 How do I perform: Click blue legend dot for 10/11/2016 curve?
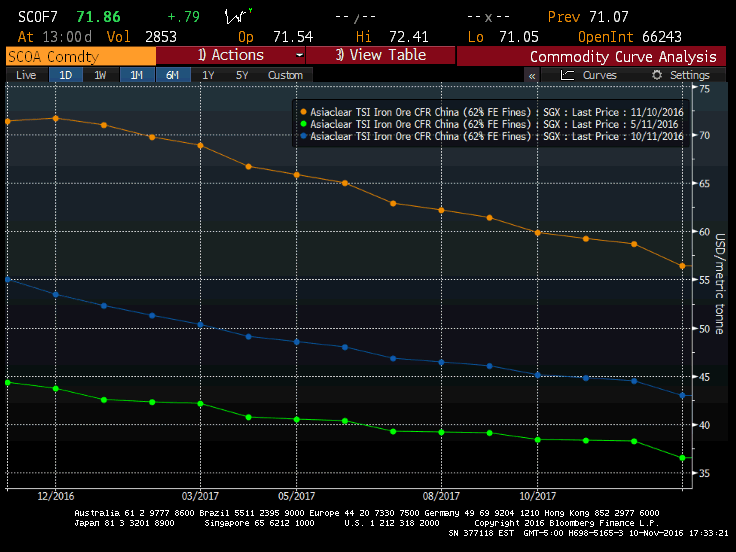tap(303, 135)
